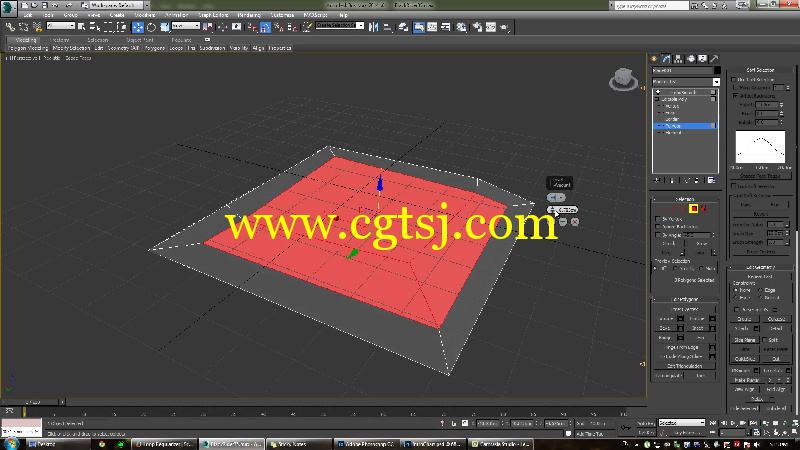Viewport: 800px width, 450px height.
Task: Click the Configure Modifier Sets icon
Action: tap(711, 180)
